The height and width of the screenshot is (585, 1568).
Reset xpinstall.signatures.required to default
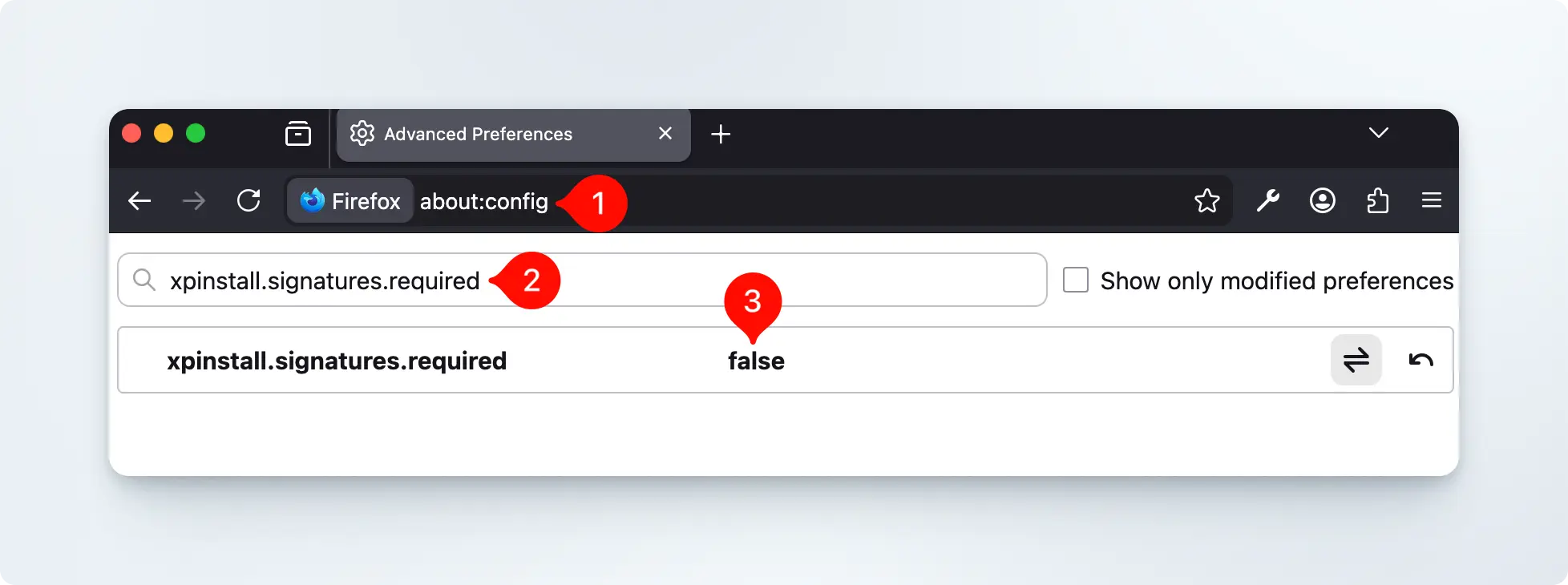(x=1420, y=360)
